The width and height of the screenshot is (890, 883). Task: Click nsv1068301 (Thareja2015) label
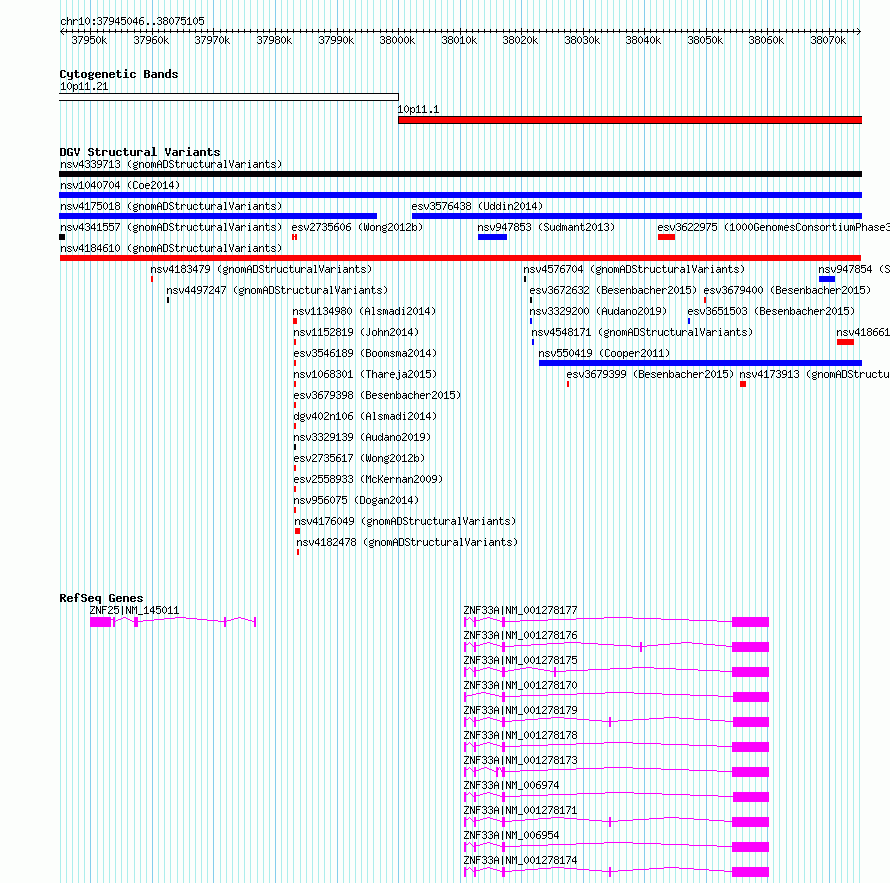coord(365,375)
